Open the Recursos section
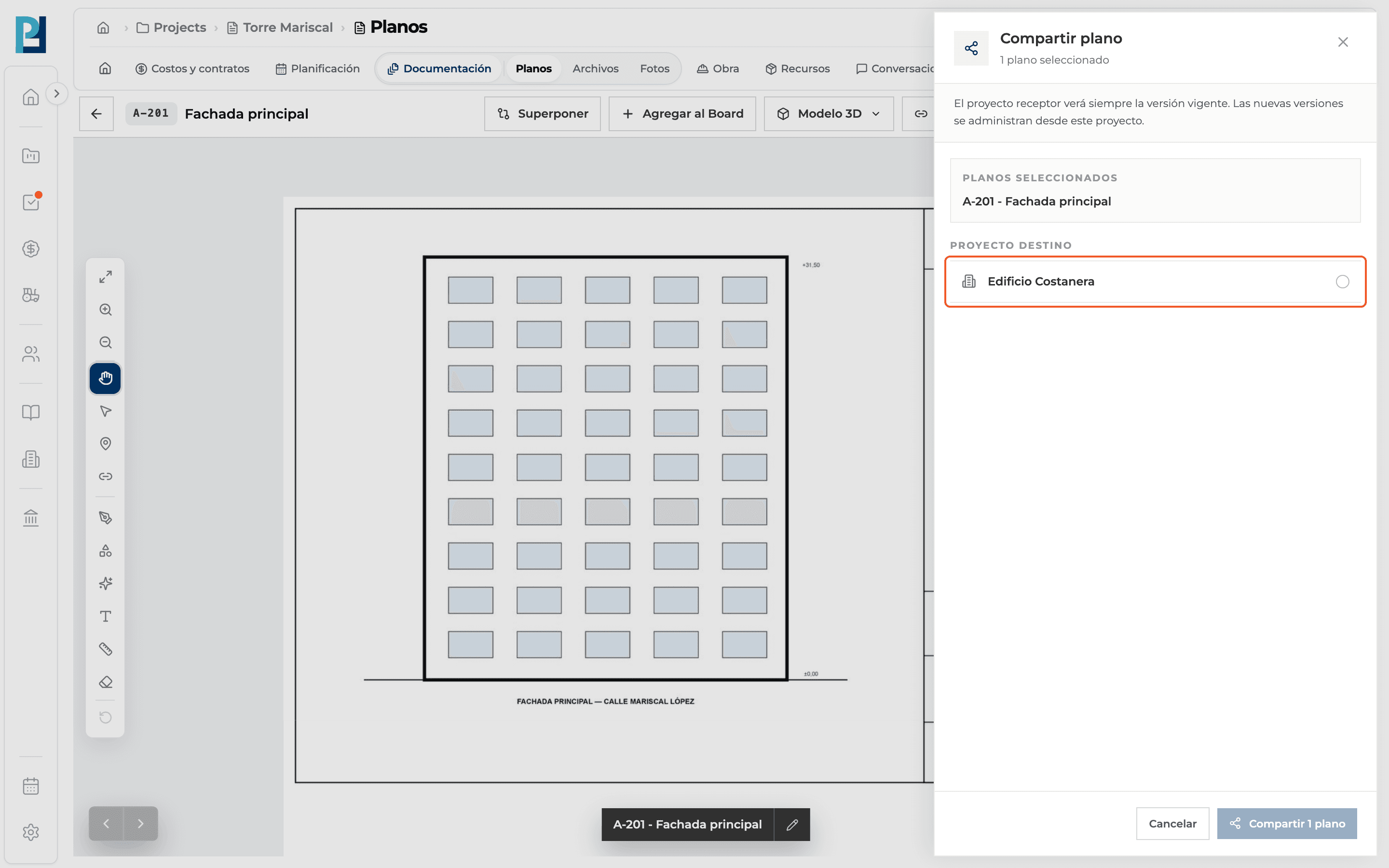This screenshot has height=868, width=1389. (797, 68)
